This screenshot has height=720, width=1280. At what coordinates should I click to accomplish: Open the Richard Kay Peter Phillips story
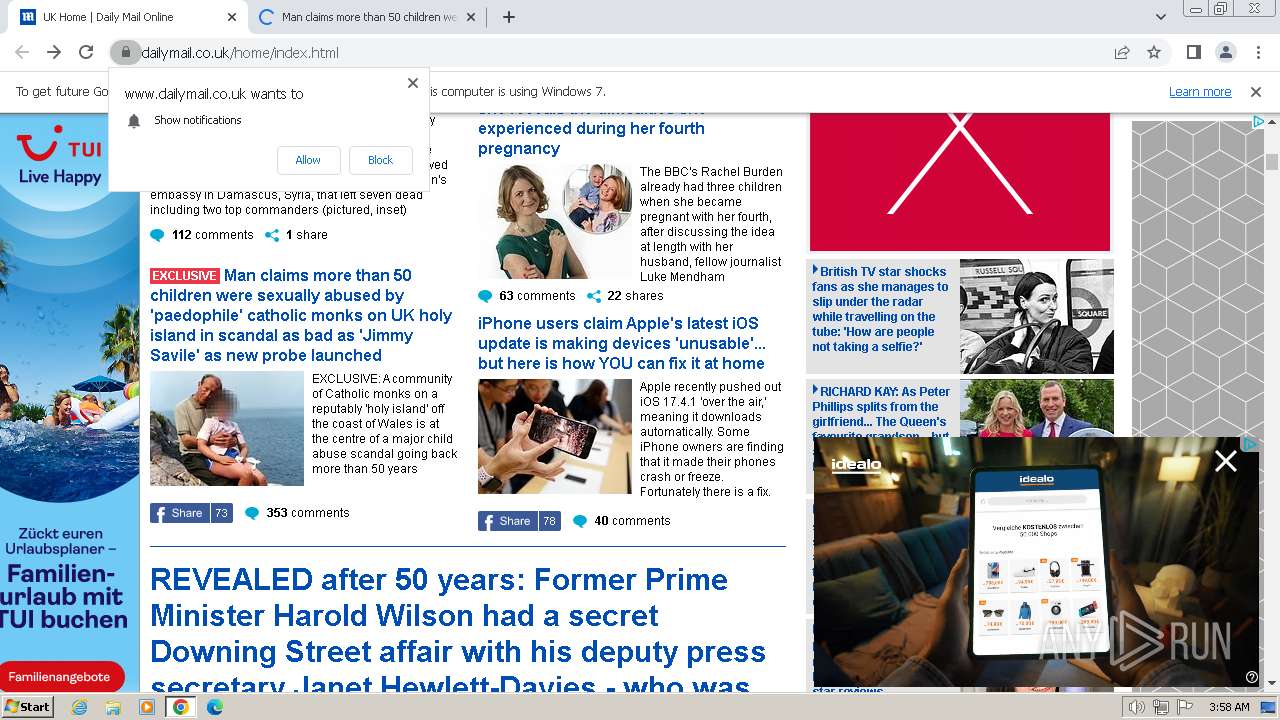click(881, 413)
